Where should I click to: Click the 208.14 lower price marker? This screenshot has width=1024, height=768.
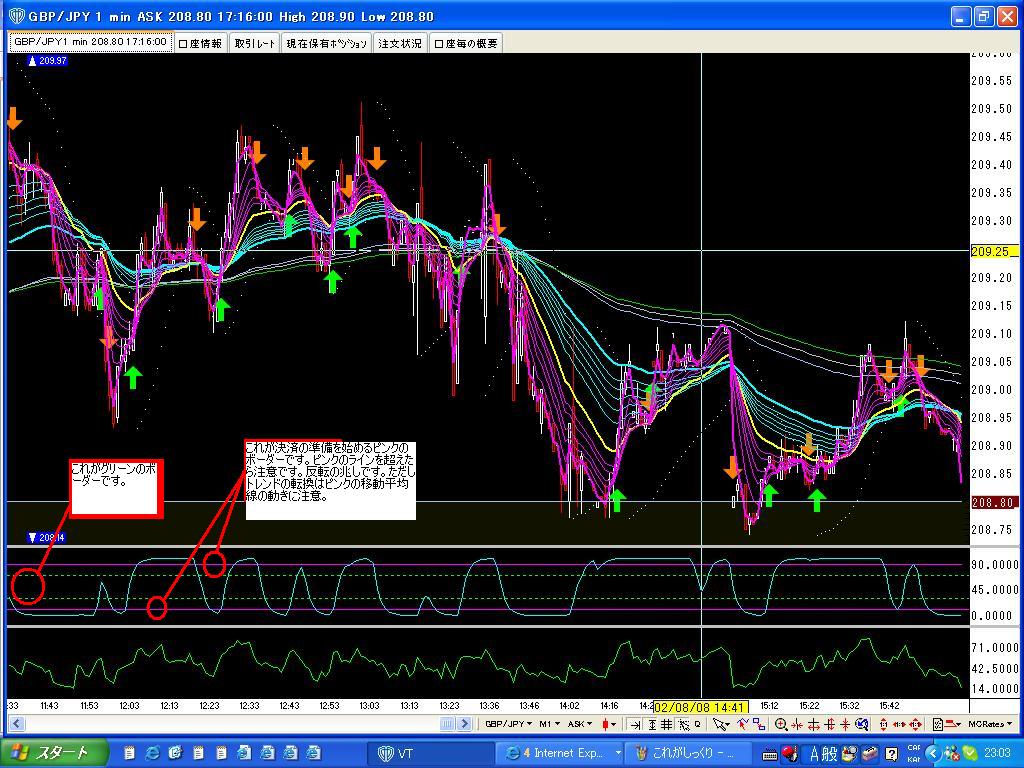[46, 537]
